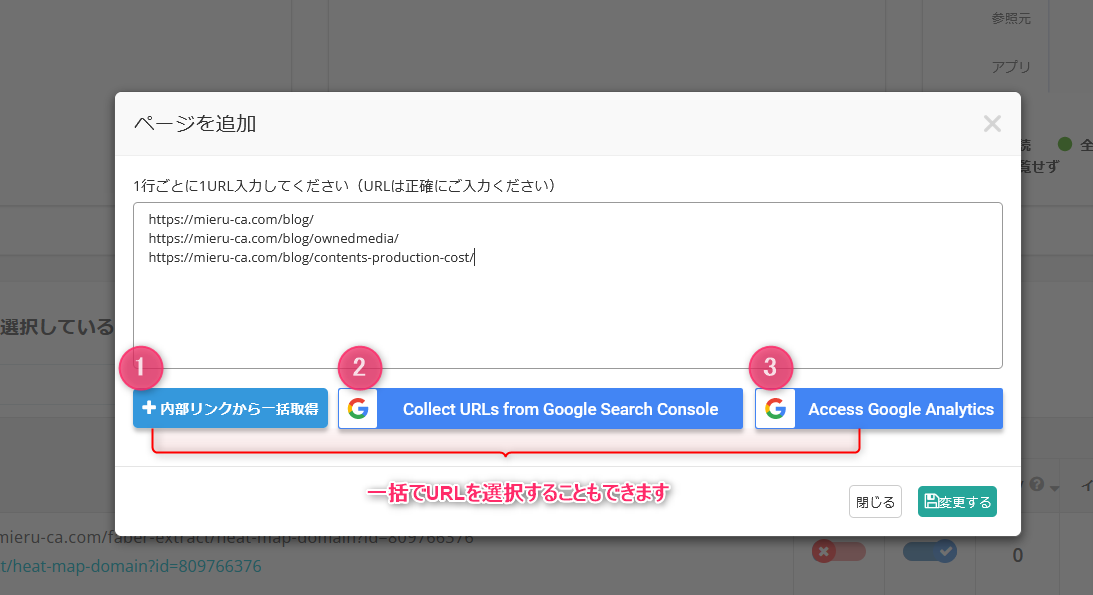Select the アプリ menu item
1093x595 pixels.
pyautogui.click(x=1012, y=66)
